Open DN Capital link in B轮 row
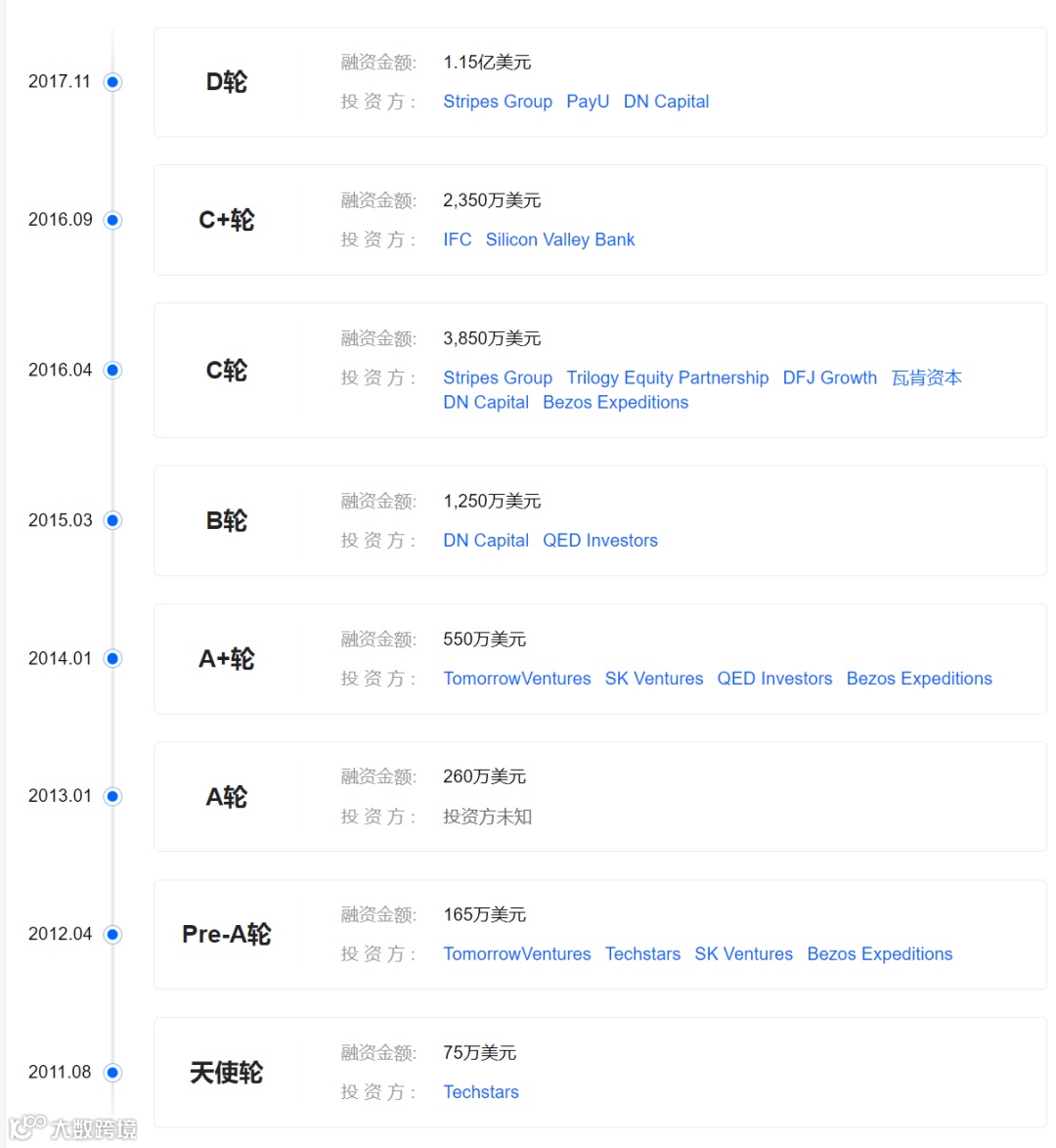1056x1148 pixels. click(486, 541)
